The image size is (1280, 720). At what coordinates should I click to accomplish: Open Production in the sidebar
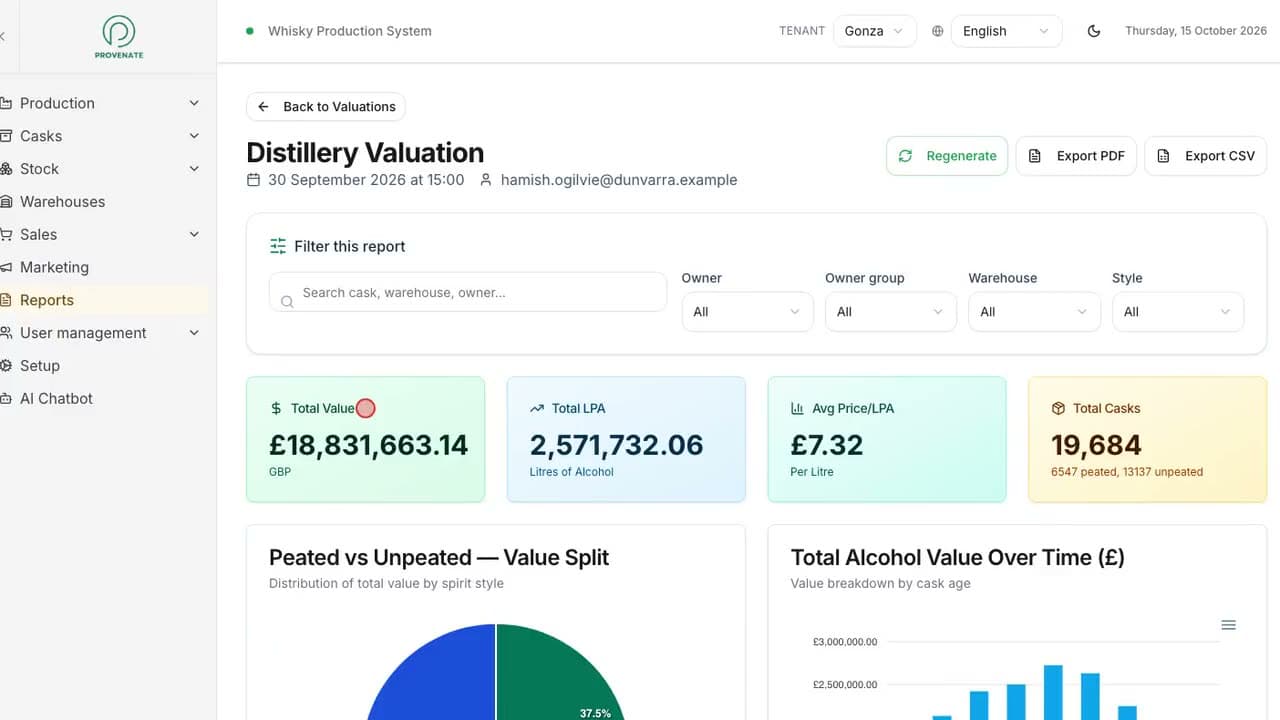(104, 103)
